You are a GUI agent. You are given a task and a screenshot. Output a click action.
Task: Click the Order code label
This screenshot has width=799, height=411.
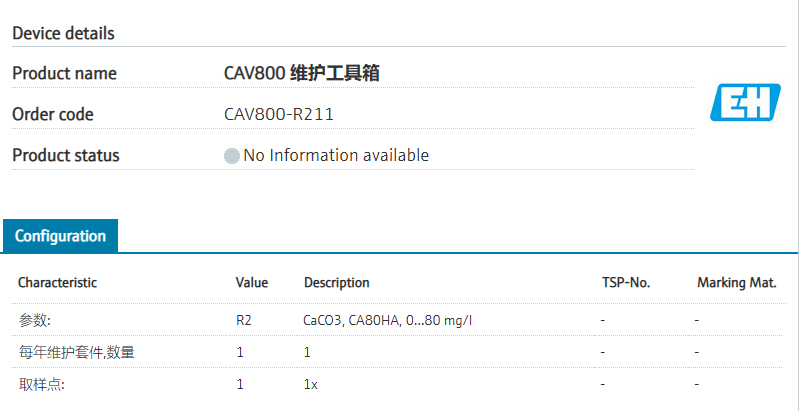53,114
